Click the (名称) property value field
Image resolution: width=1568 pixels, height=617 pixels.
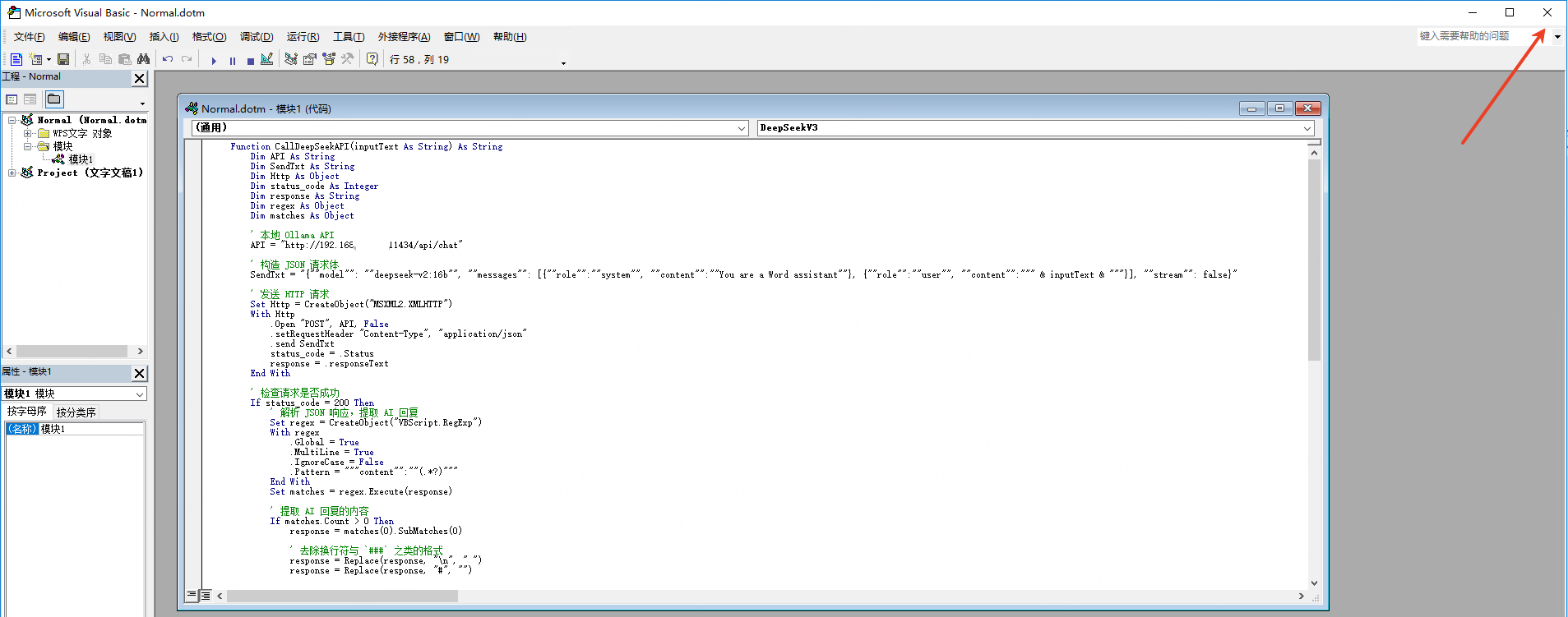coord(91,429)
